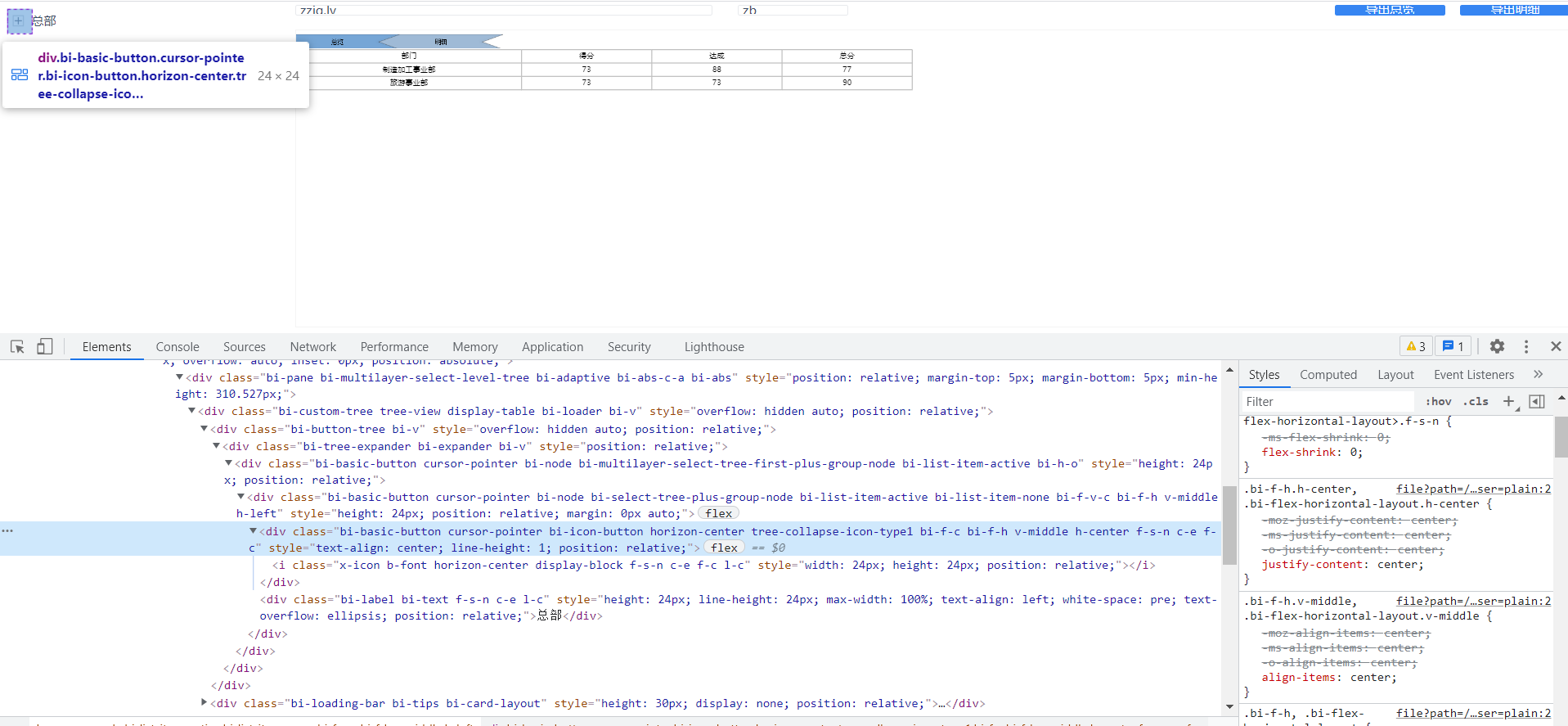Collapse the selected tree-collapse-icon-type1 element
Screen dimensions: 1568x726
click(253, 531)
